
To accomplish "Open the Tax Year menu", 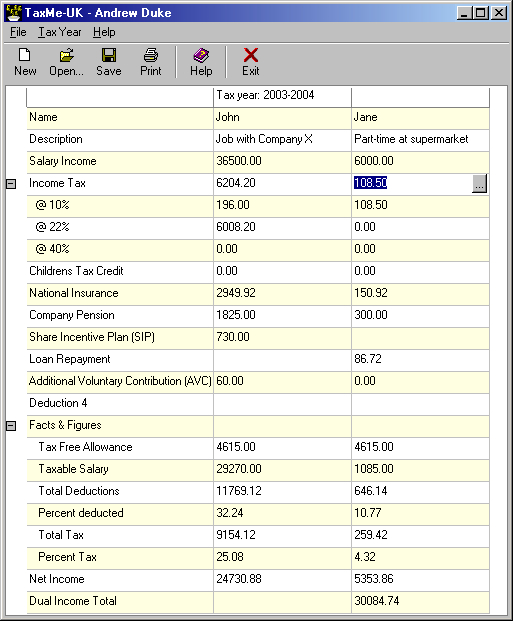I will [59, 32].
